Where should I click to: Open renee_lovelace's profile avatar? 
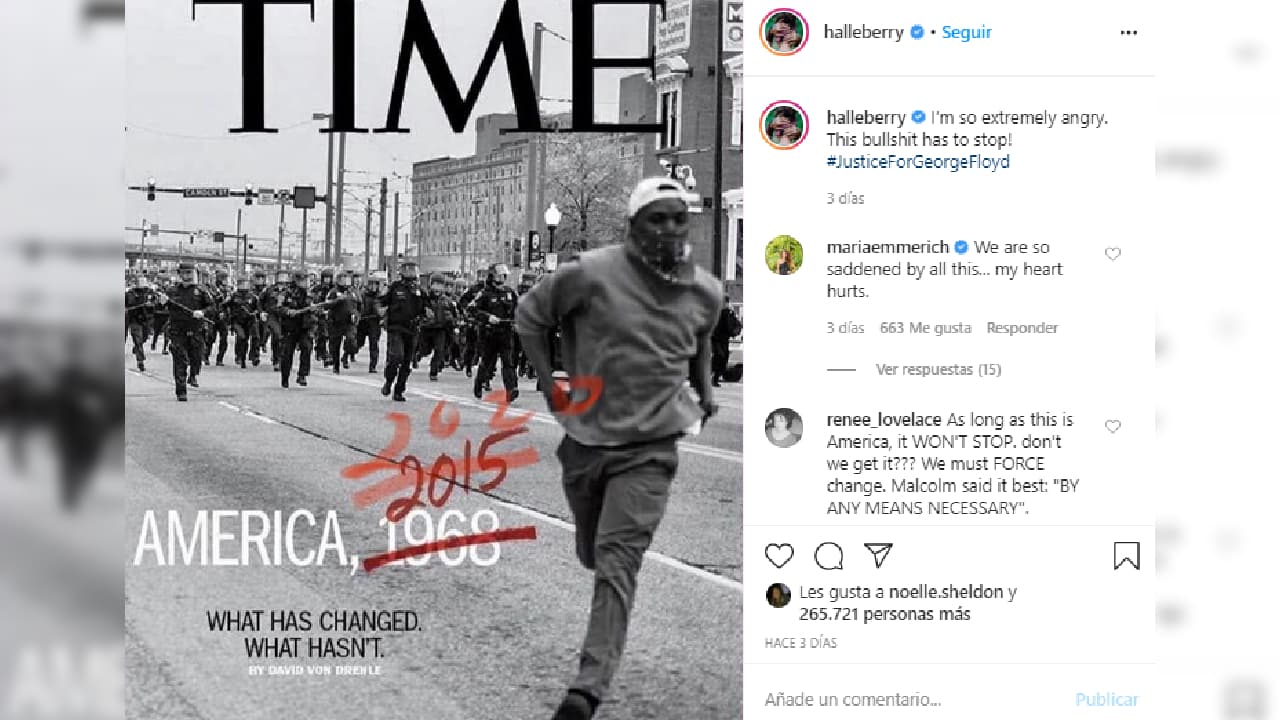tap(784, 427)
